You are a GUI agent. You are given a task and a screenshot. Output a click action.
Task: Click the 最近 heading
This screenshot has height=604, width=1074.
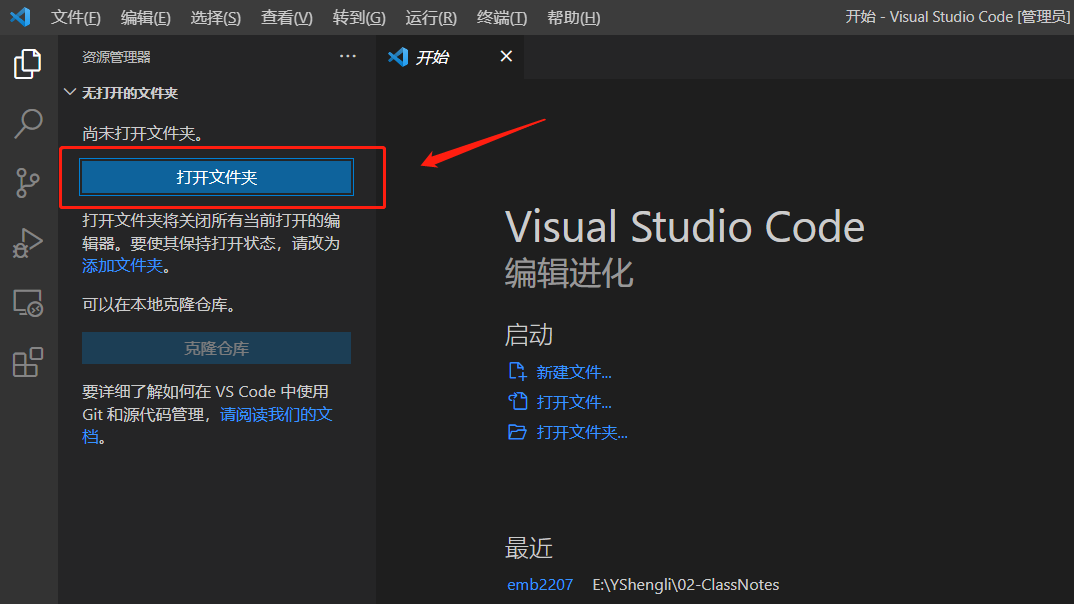click(528, 549)
